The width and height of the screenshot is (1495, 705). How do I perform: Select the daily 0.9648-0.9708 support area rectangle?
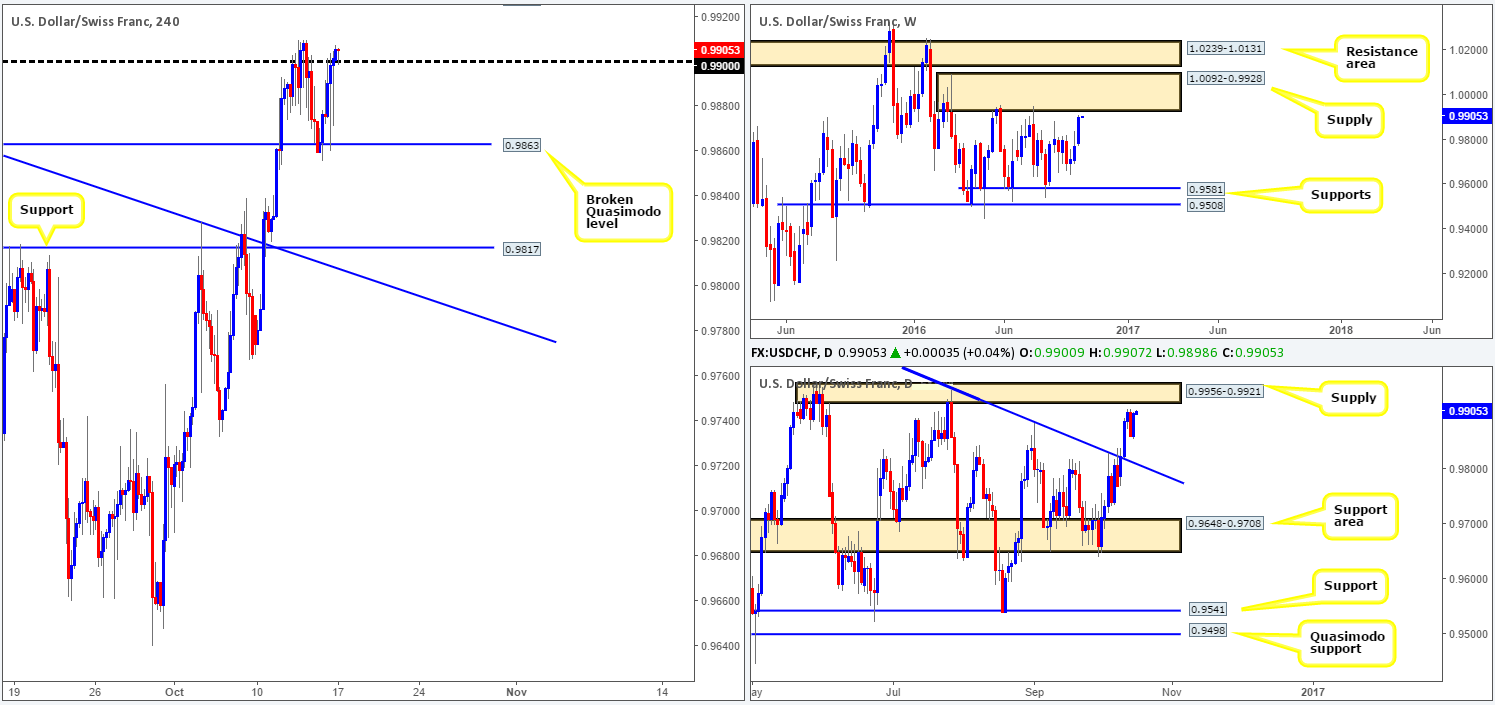tap(966, 535)
